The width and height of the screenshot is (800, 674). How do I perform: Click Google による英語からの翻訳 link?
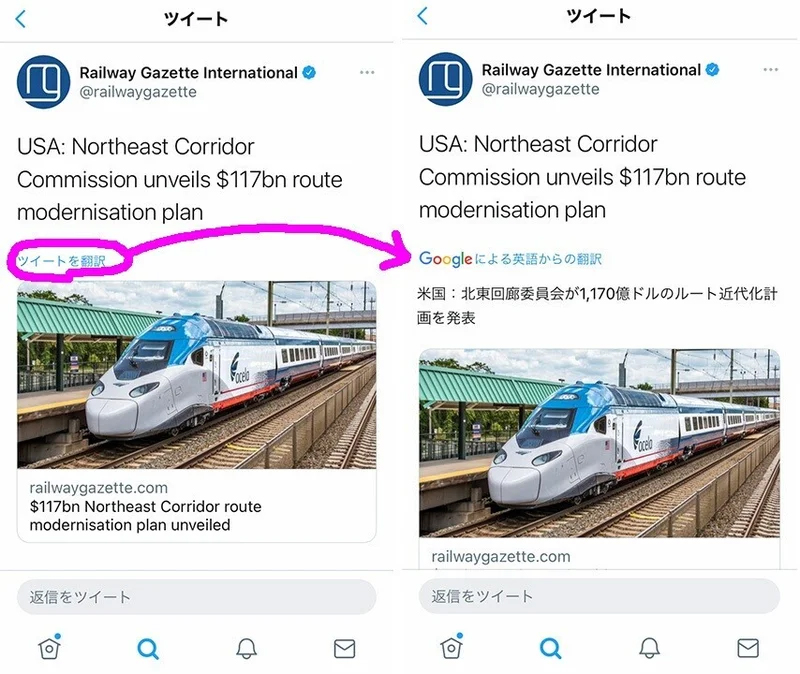(x=510, y=259)
